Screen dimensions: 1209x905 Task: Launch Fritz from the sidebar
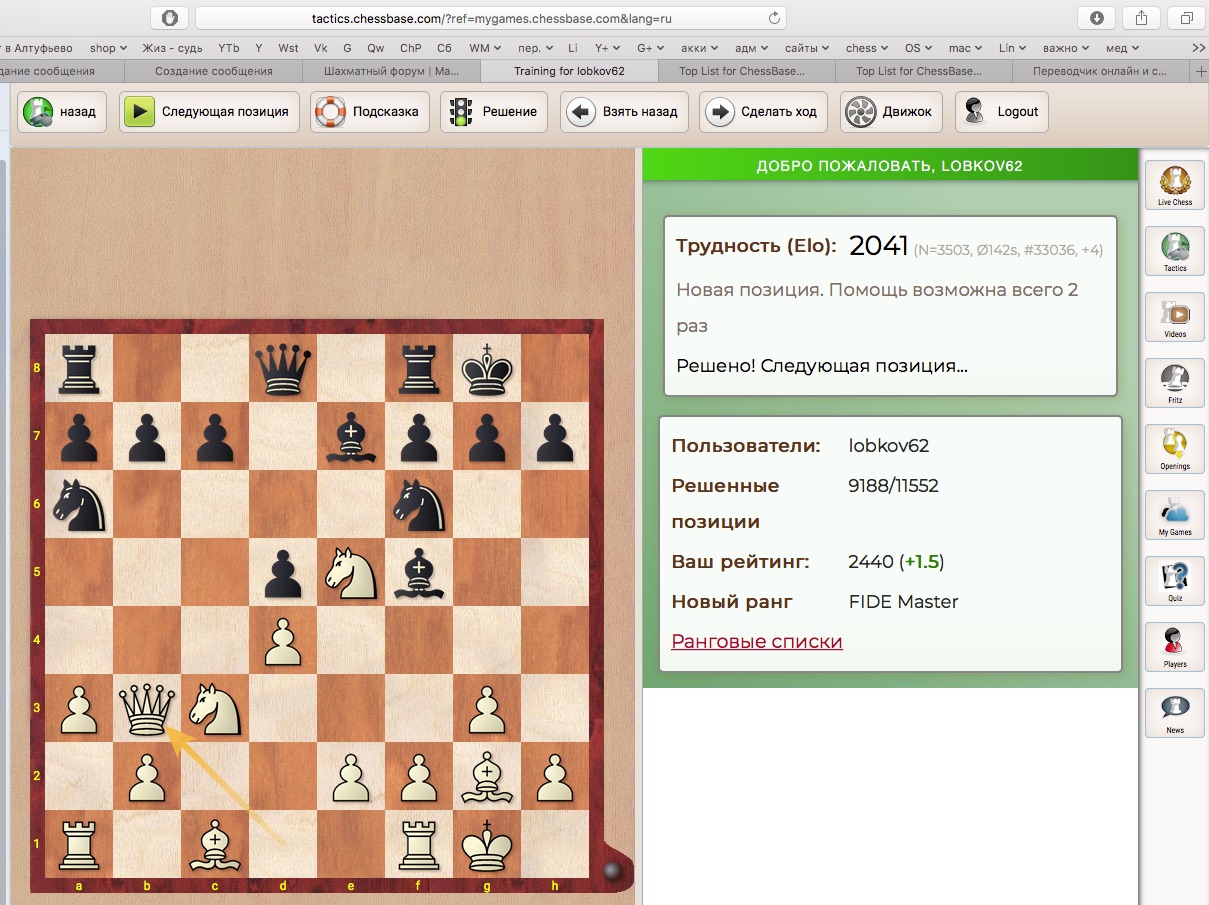1175,383
